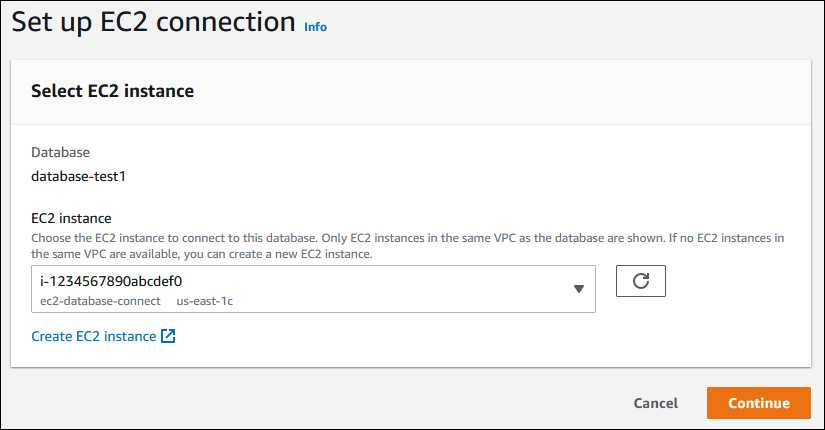The image size is (825, 430).
Task: Click the Select EC2 instance panel header
Action: click(112, 91)
